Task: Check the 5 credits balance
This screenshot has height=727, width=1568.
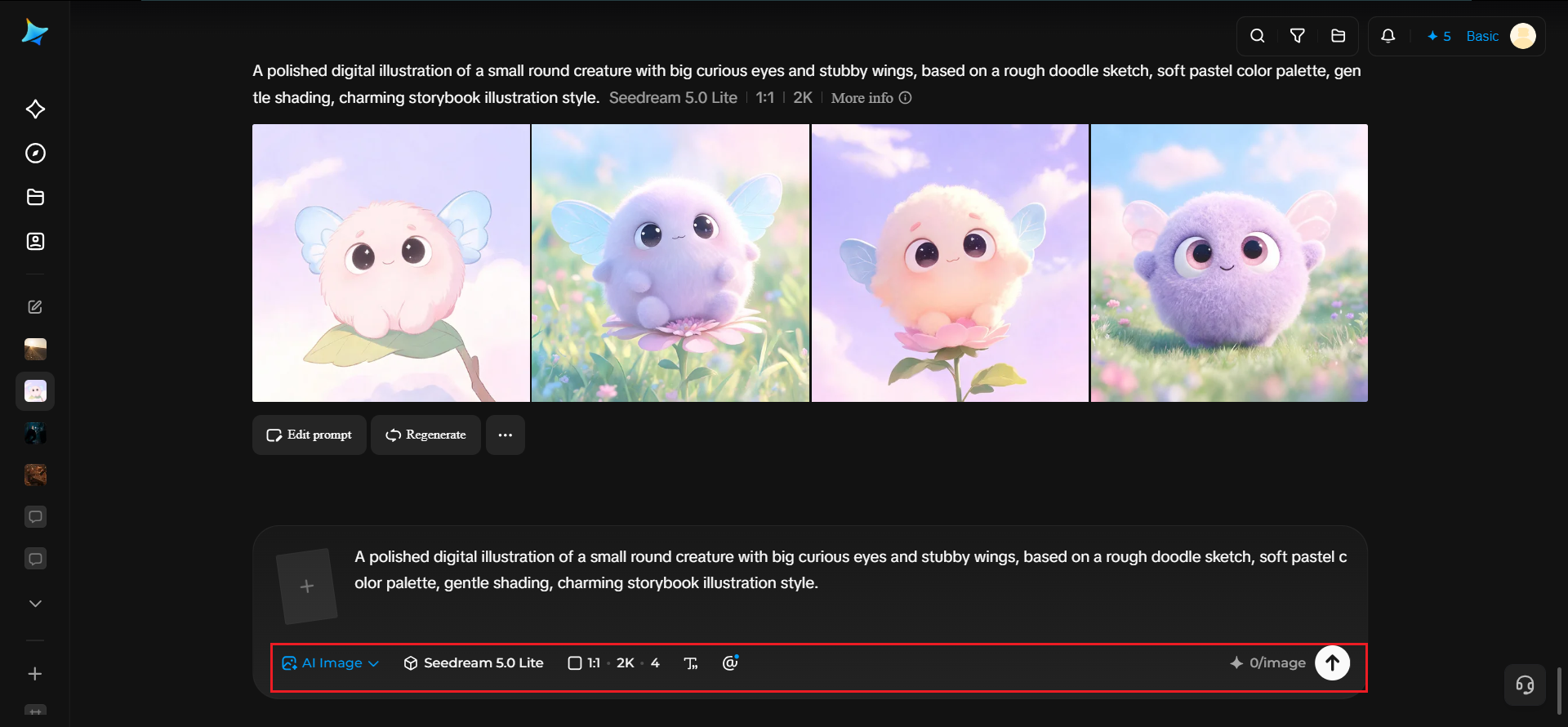Action: click(x=1439, y=36)
